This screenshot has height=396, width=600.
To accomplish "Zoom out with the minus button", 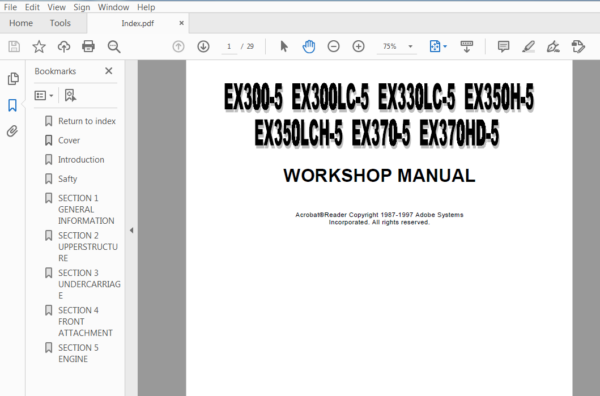I will coord(333,47).
